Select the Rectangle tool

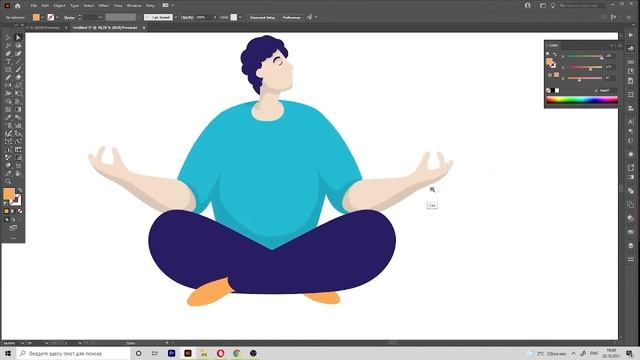8,69
